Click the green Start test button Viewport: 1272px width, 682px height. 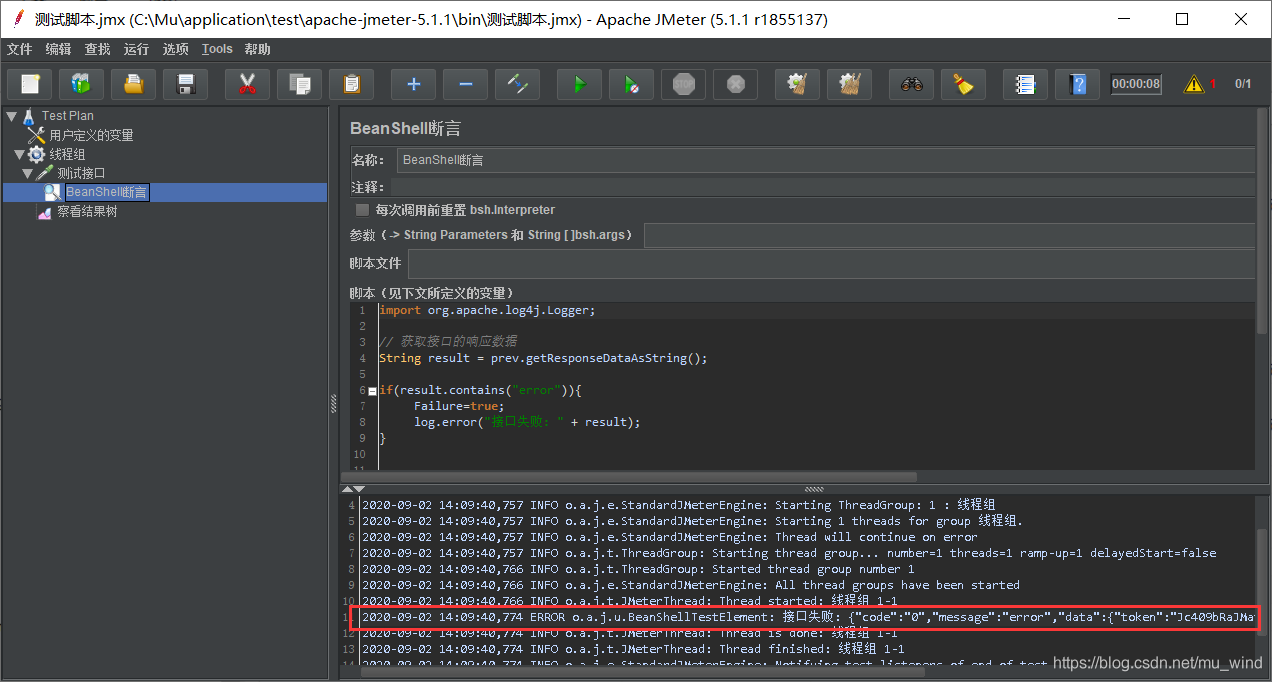coord(579,85)
